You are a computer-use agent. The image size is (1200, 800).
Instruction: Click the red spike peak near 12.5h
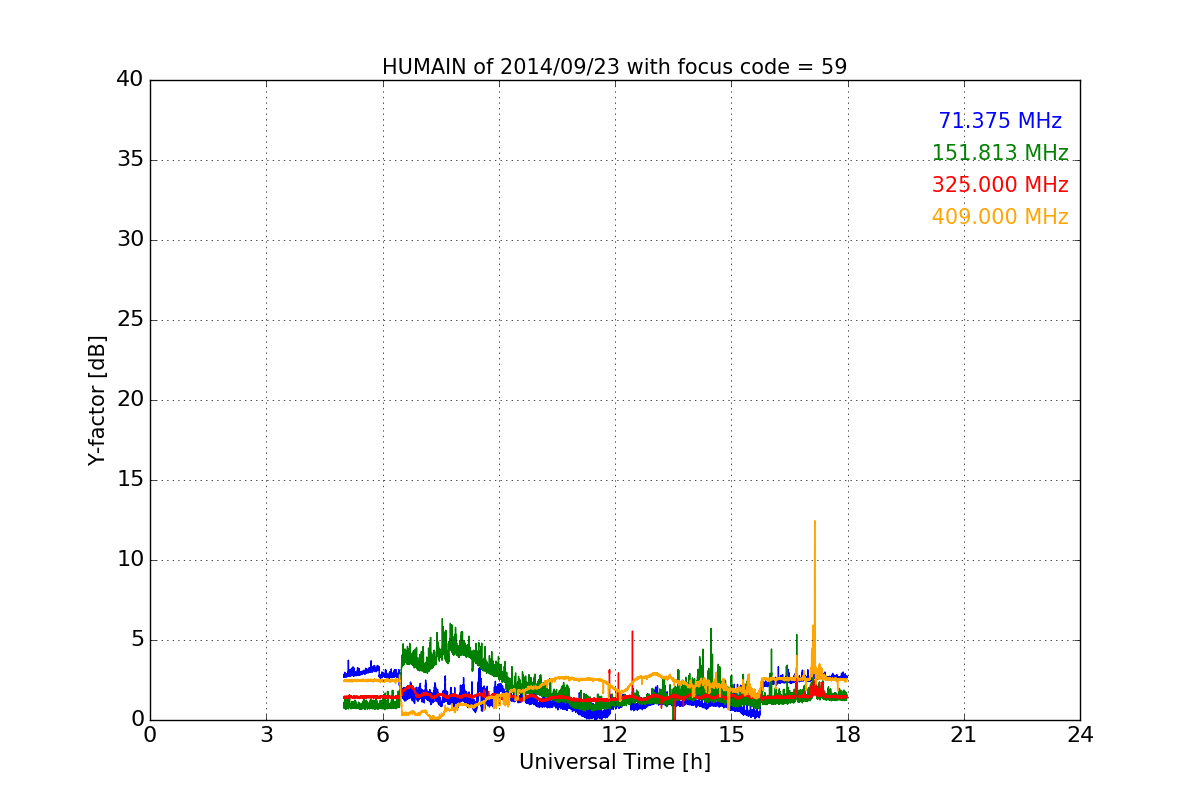click(x=632, y=632)
